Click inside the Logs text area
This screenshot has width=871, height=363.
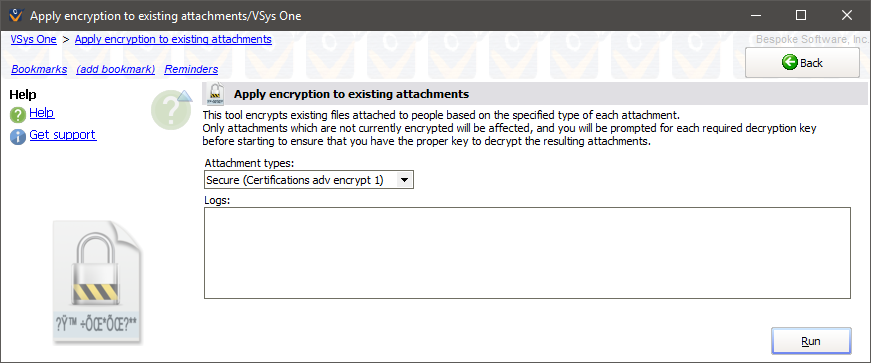pyautogui.click(x=527, y=253)
